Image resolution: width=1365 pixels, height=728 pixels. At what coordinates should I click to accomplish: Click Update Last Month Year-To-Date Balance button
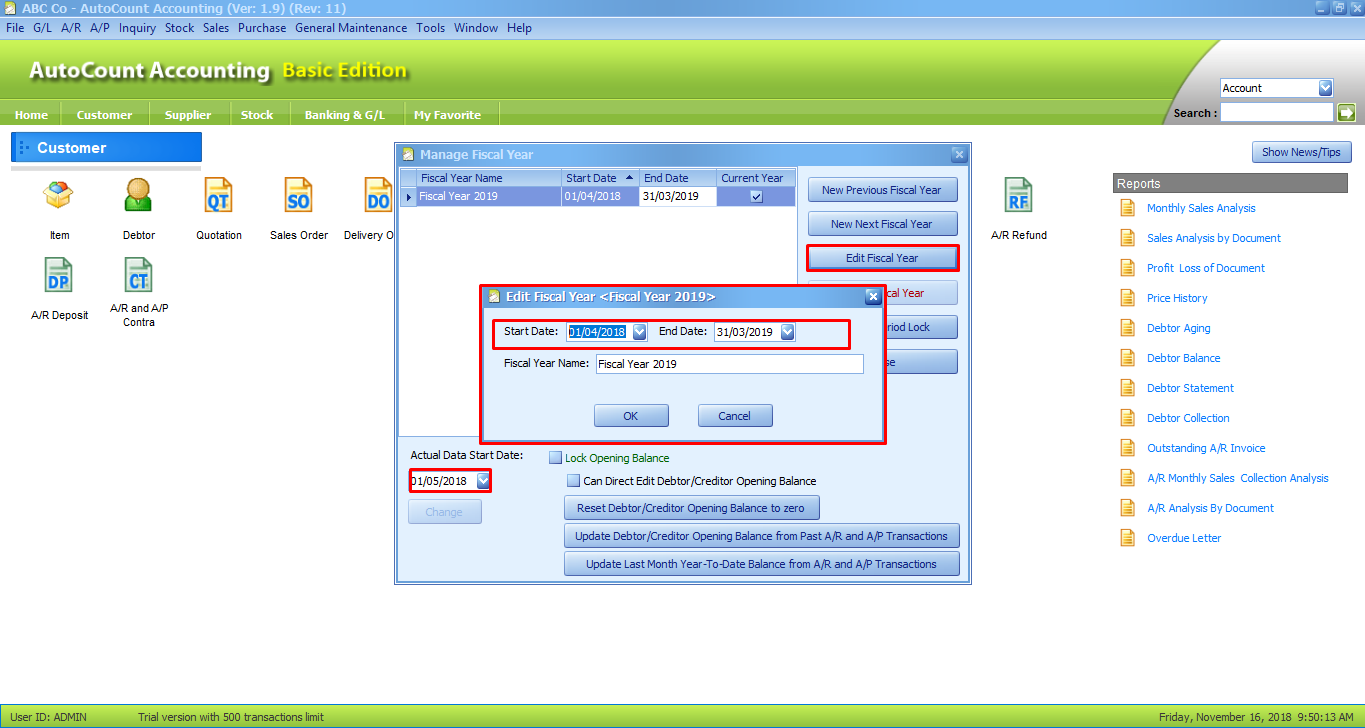(762, 564)
